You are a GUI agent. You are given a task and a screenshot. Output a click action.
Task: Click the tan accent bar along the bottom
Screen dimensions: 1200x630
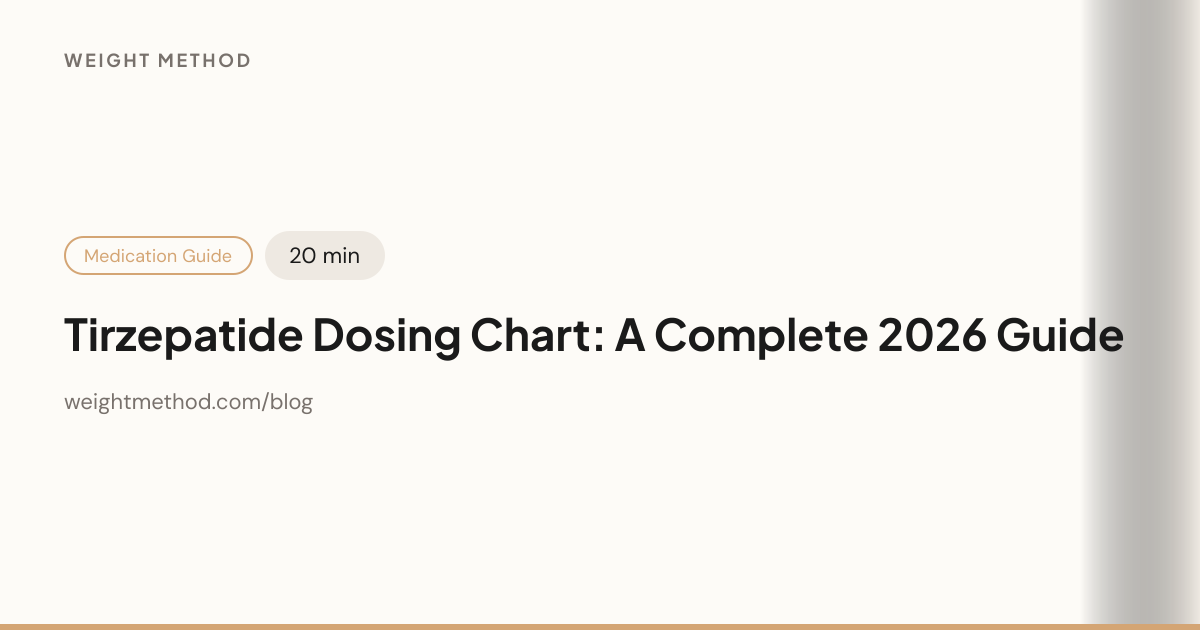point(600,626)
